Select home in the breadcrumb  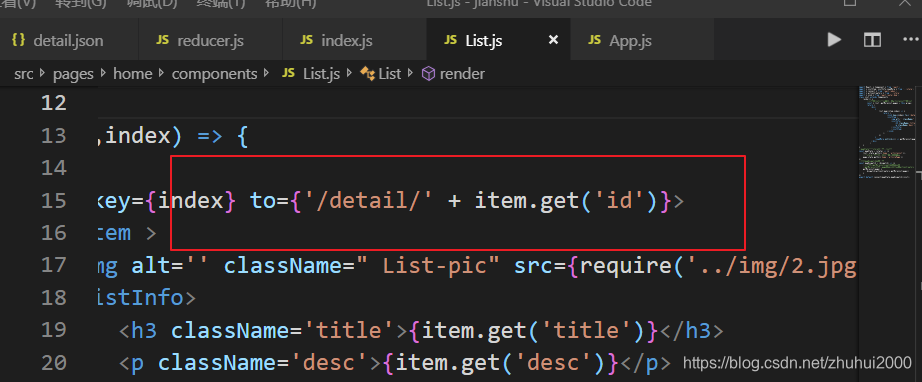[x=132, y=73]
